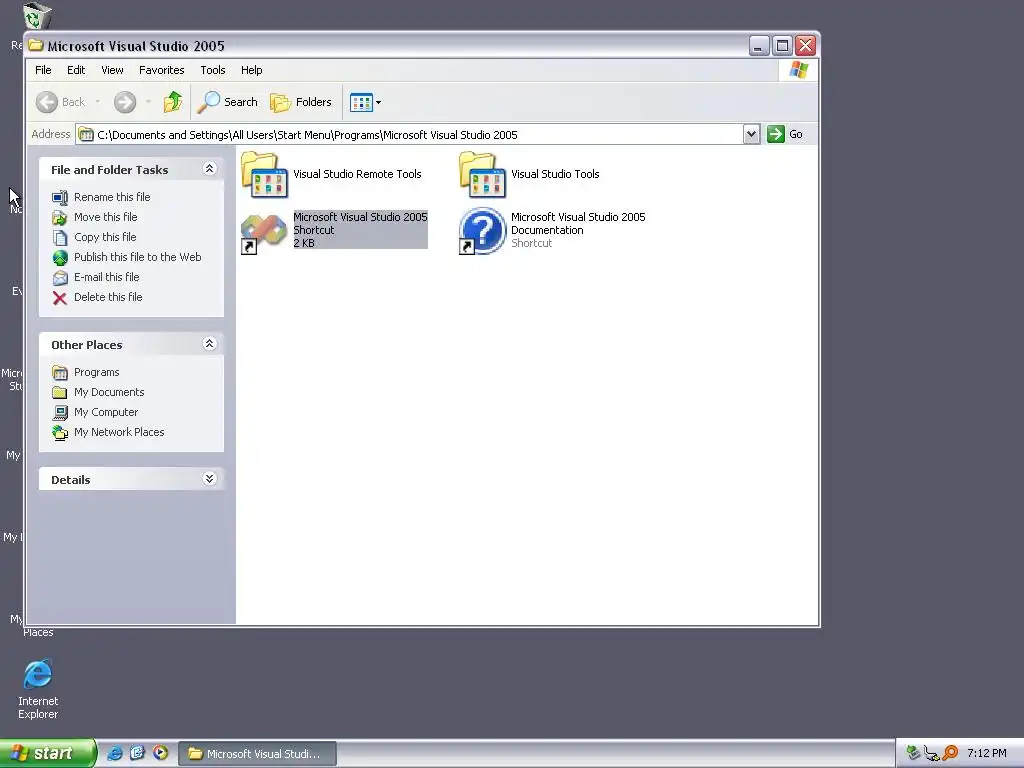Click the E-mail envelope icon
This screenshot has height=768, width=1024.
click(x=60, y=278)
